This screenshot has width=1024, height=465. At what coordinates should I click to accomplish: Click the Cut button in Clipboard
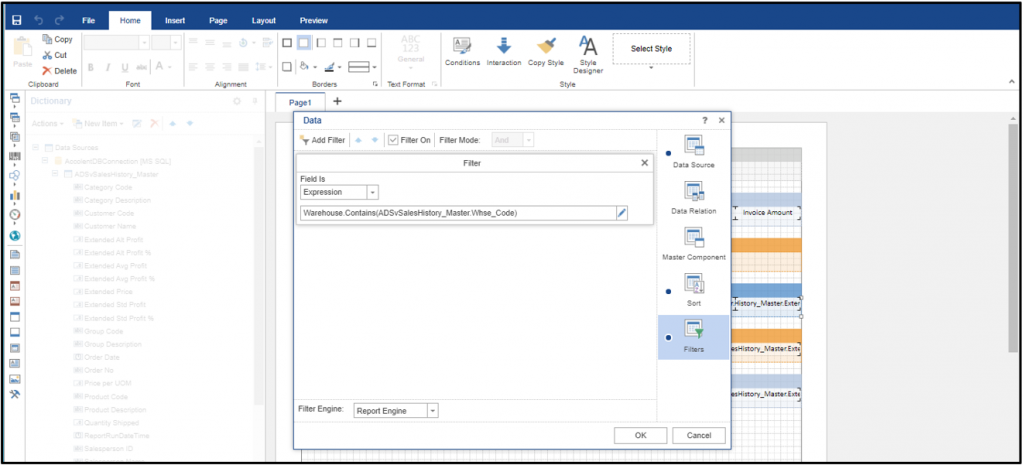point(55,55)
